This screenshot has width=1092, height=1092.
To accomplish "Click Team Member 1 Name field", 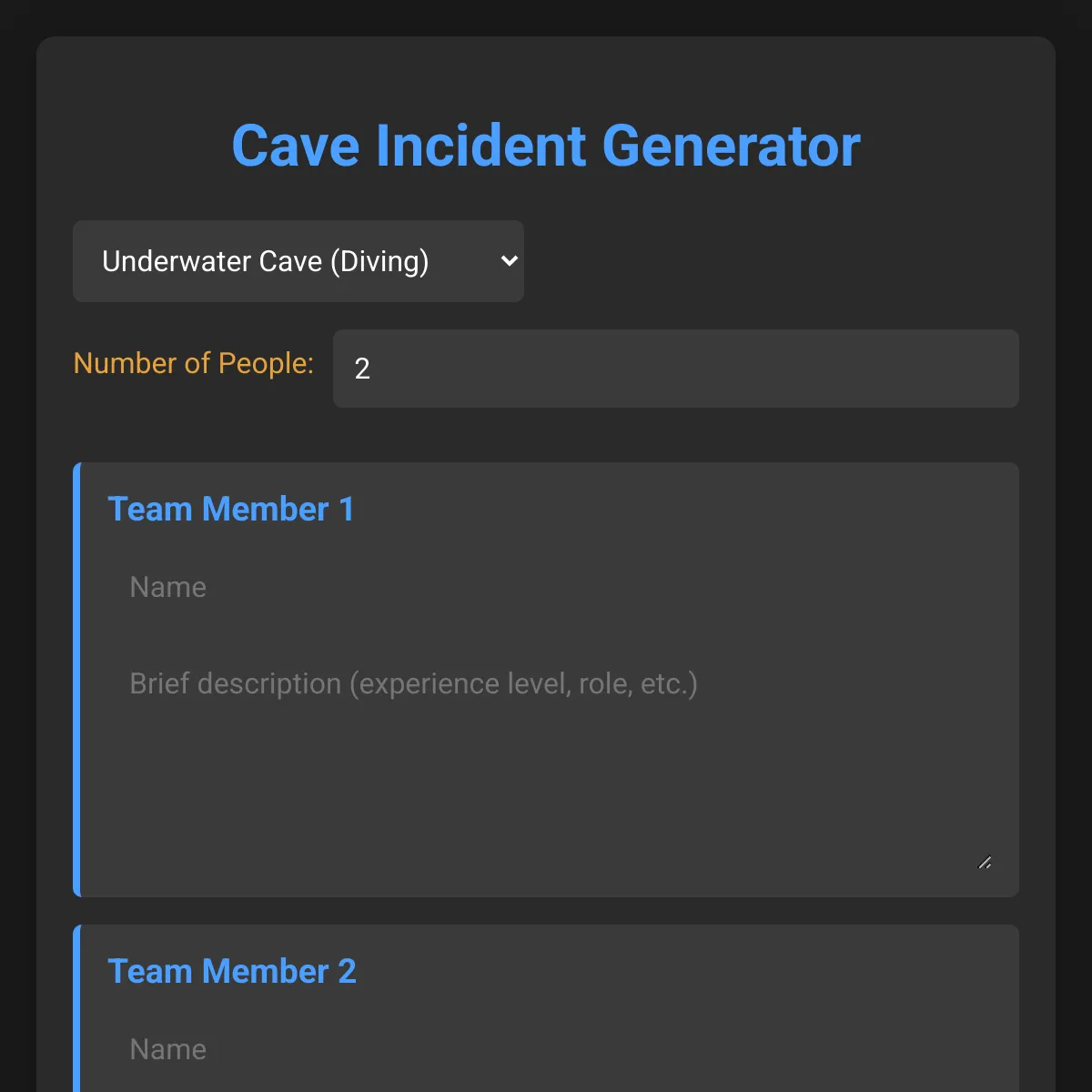I will point(550,587).
